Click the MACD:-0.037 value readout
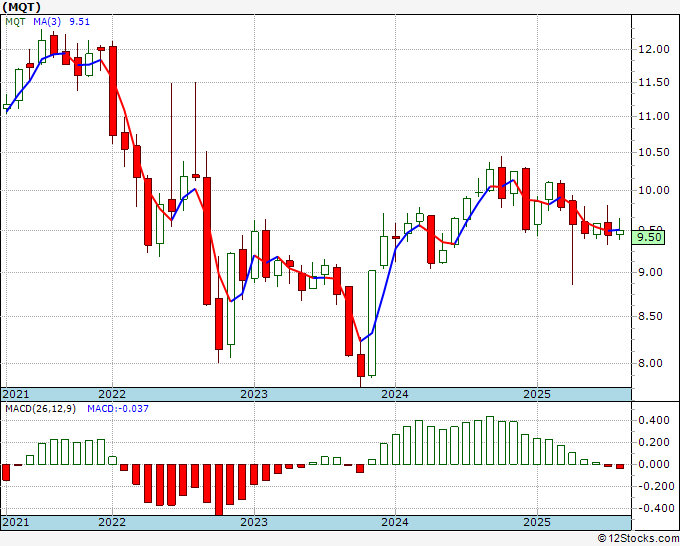Viewport: 680px width, 546px height. click(x=118, y=409)
